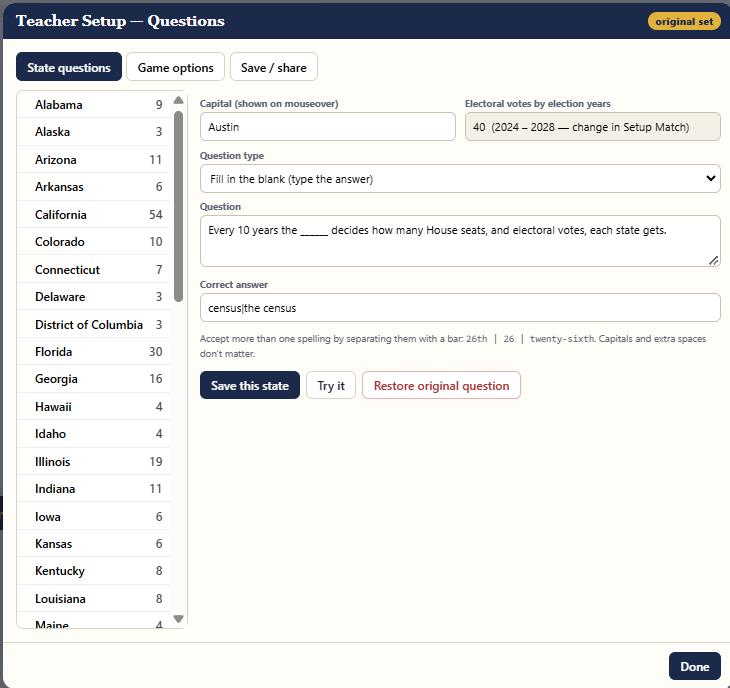Click the Electoral votes field showing 40
Image resolution: width=730 pixels, height=688 pixels.
pos(593,127)
